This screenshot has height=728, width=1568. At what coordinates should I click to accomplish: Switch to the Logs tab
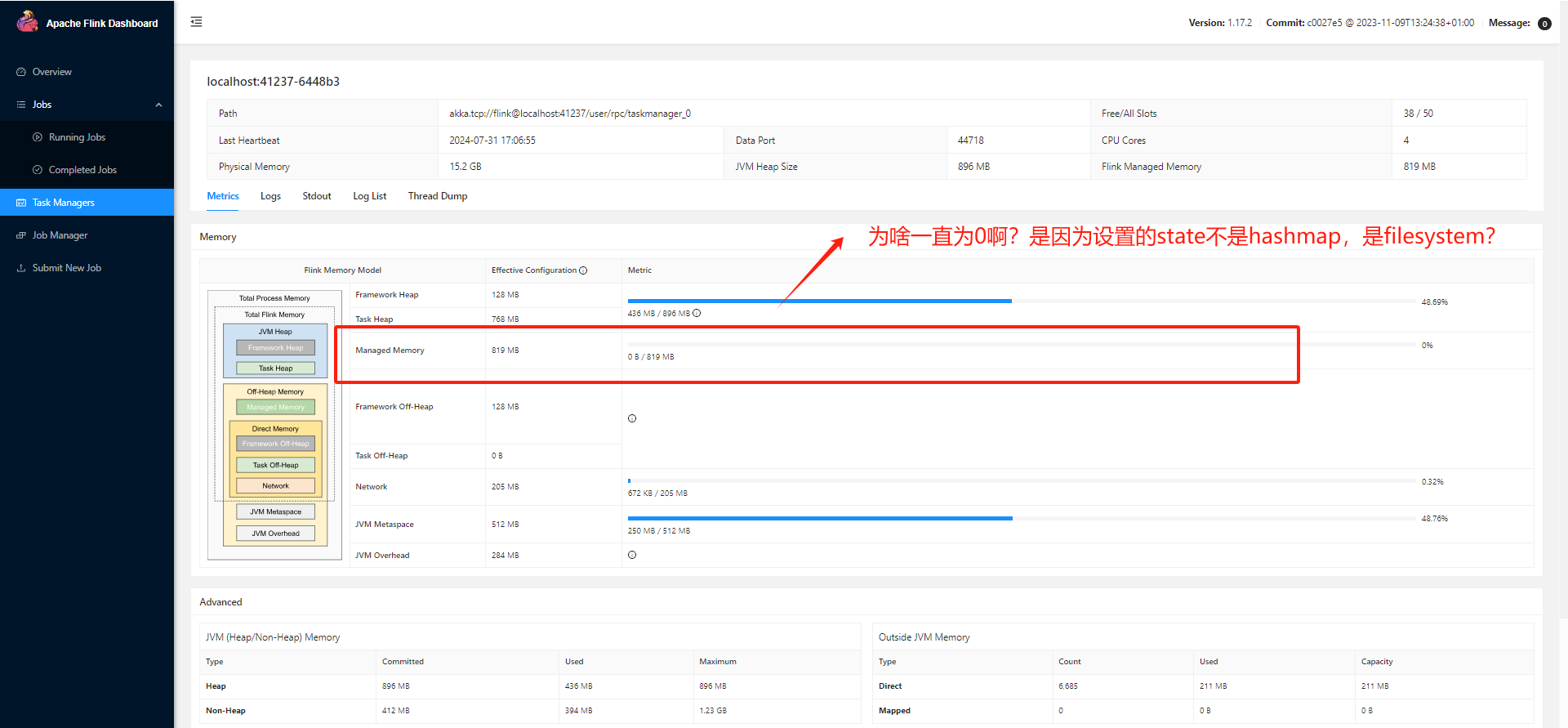[x=270, y=196]
